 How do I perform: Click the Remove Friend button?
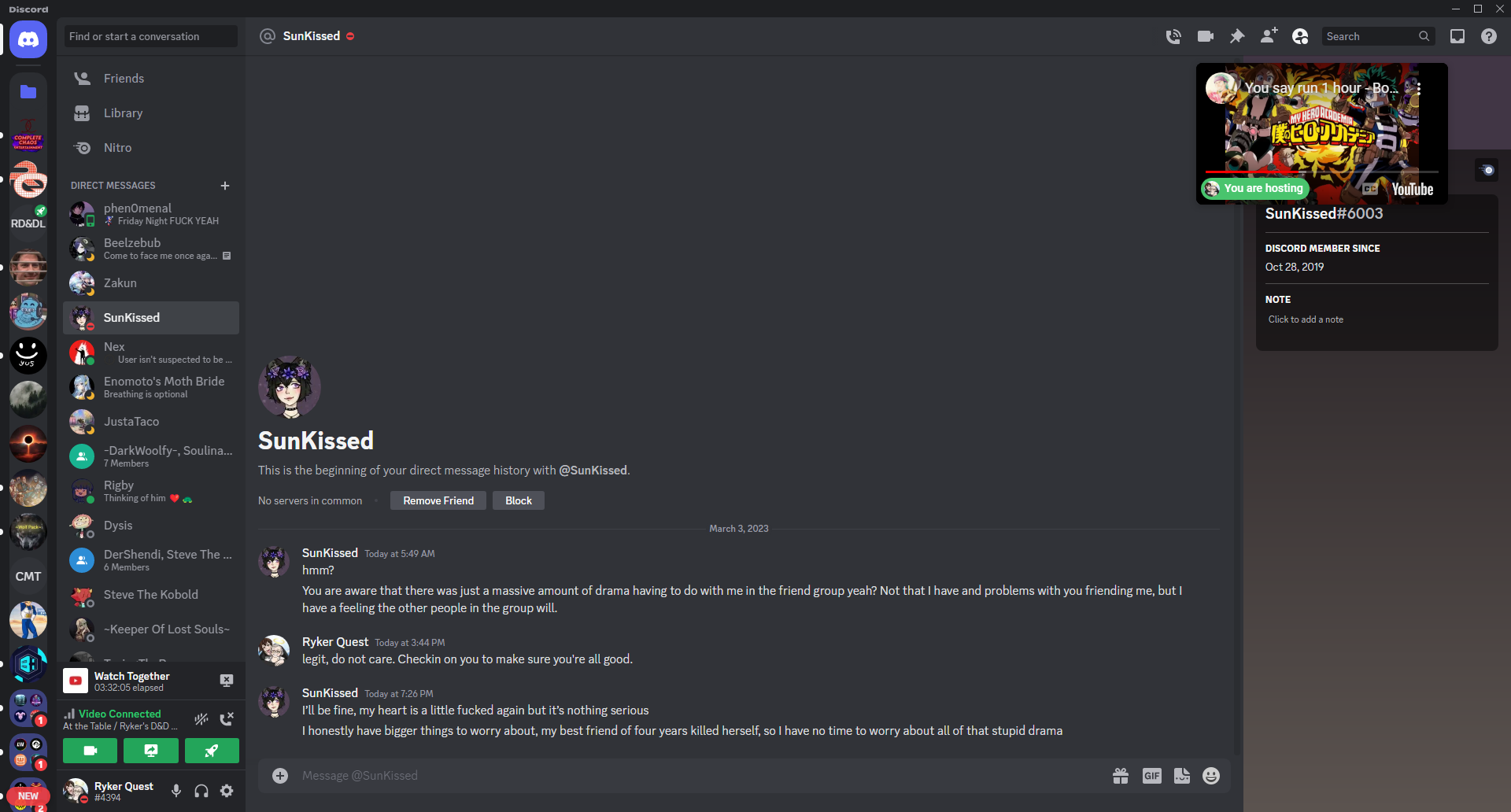(438, 500)
